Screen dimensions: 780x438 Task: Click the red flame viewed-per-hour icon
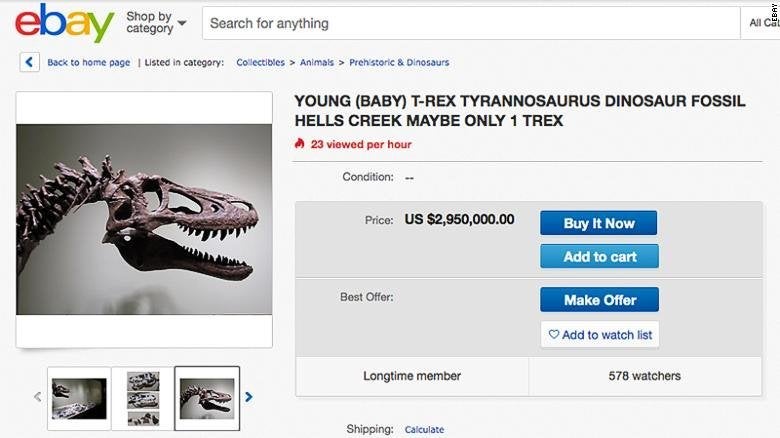(x=299, y=144)
